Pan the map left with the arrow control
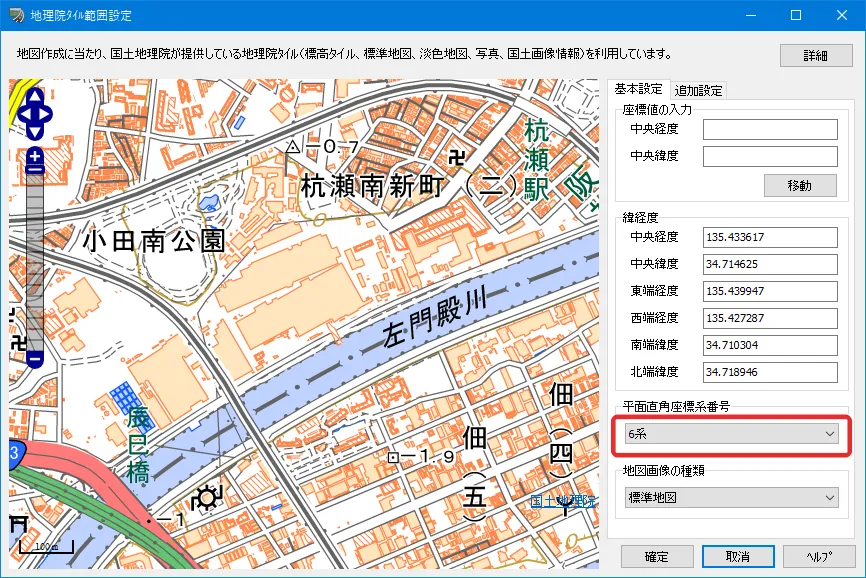The width and height of the screenshot is (866, 578). (23, 114)
